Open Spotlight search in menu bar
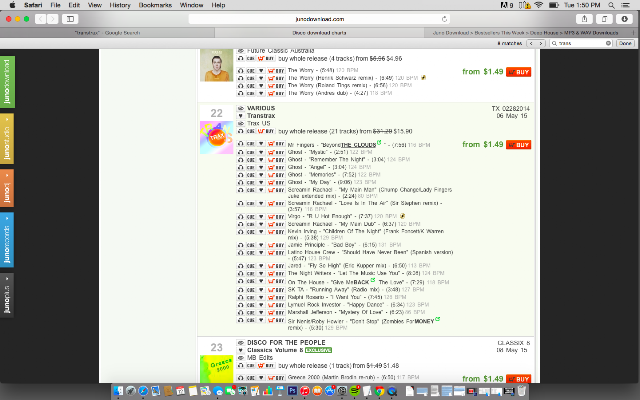This screenshot has height=400, width=640. [x=611, y=5]
